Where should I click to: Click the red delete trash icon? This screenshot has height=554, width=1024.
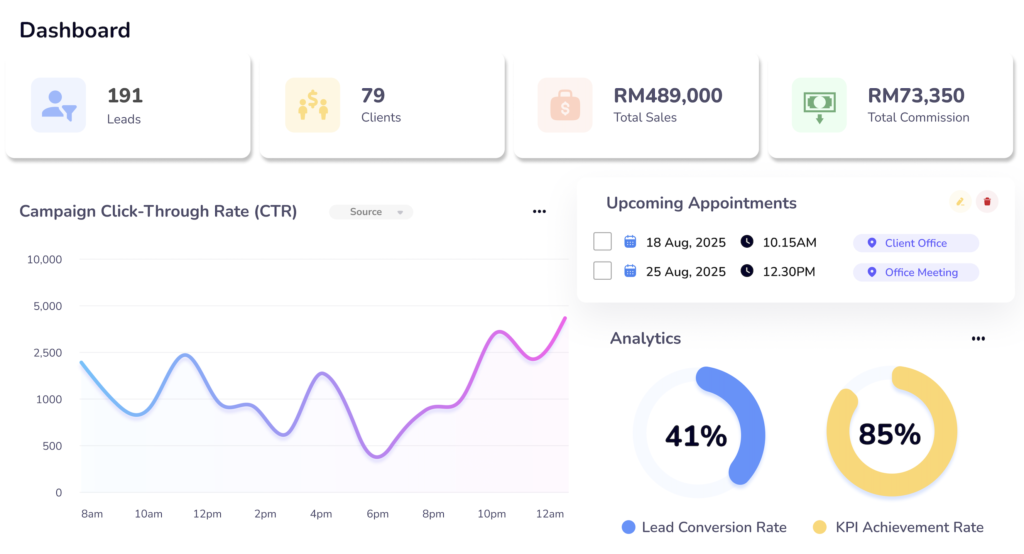[987, 202]
